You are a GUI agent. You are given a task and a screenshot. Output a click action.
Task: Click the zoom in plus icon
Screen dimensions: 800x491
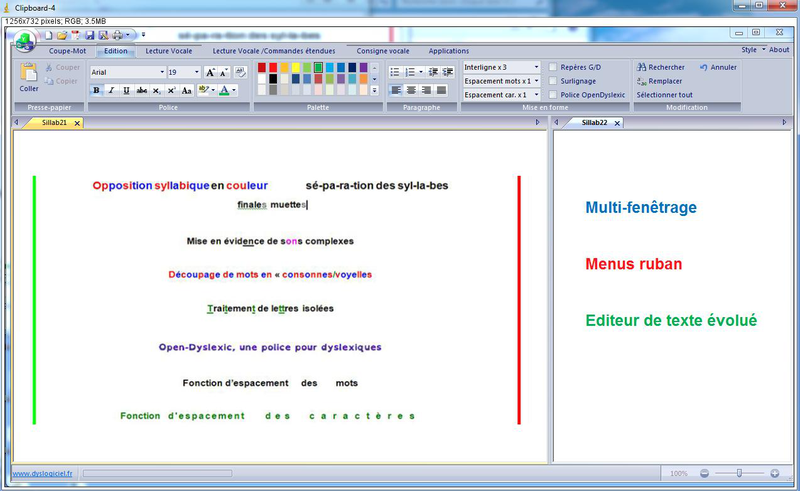[x=776, y=473]
